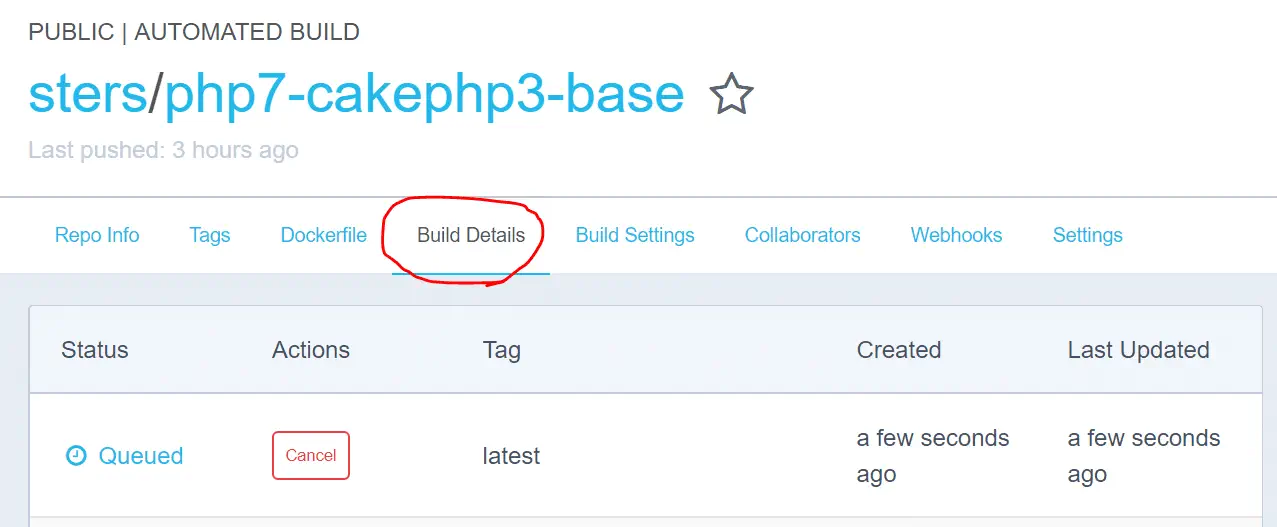Viewport: 1277px width, 527px height.
Task: Go to the Build Settings tab
Action: pos(635,235)
